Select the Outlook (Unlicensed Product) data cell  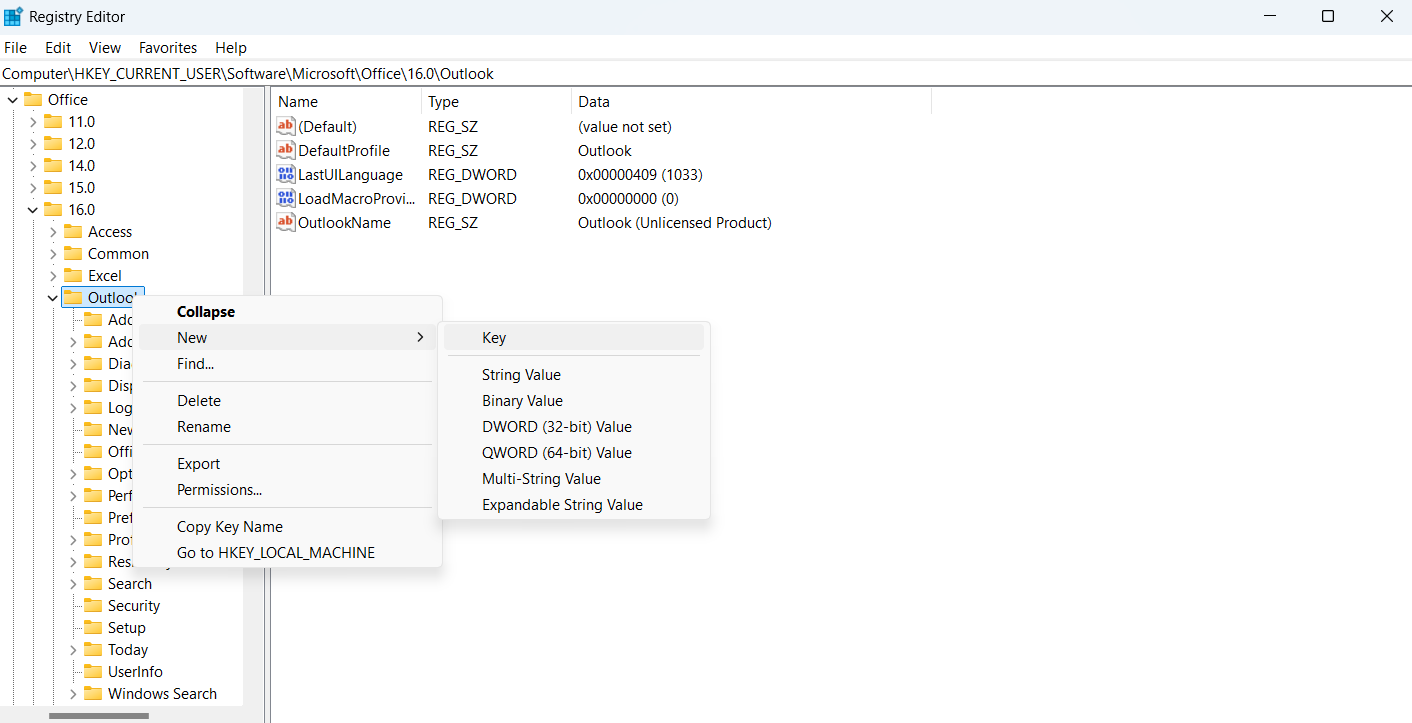point(675,223)
